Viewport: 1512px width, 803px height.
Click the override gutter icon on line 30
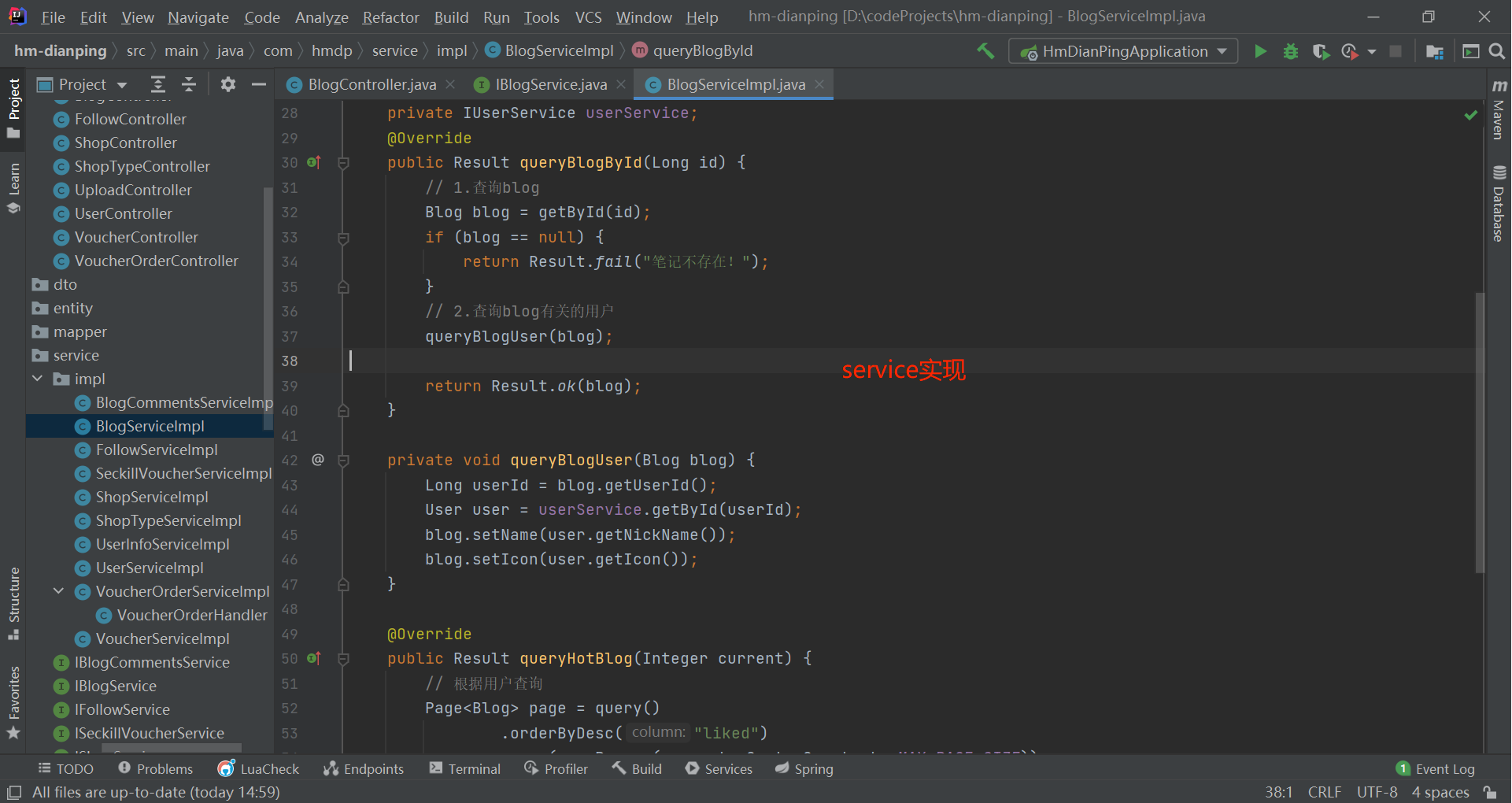314,163
